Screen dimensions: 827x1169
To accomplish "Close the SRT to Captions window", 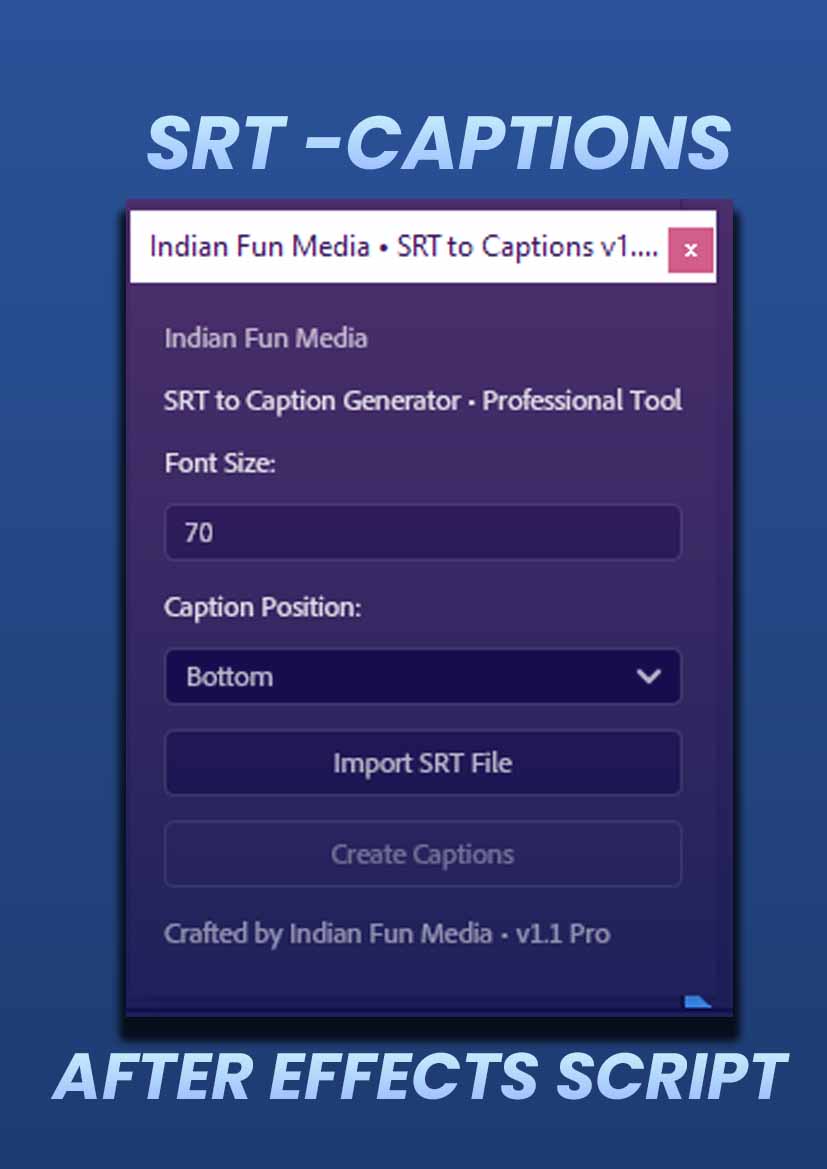I will point(690,251).
